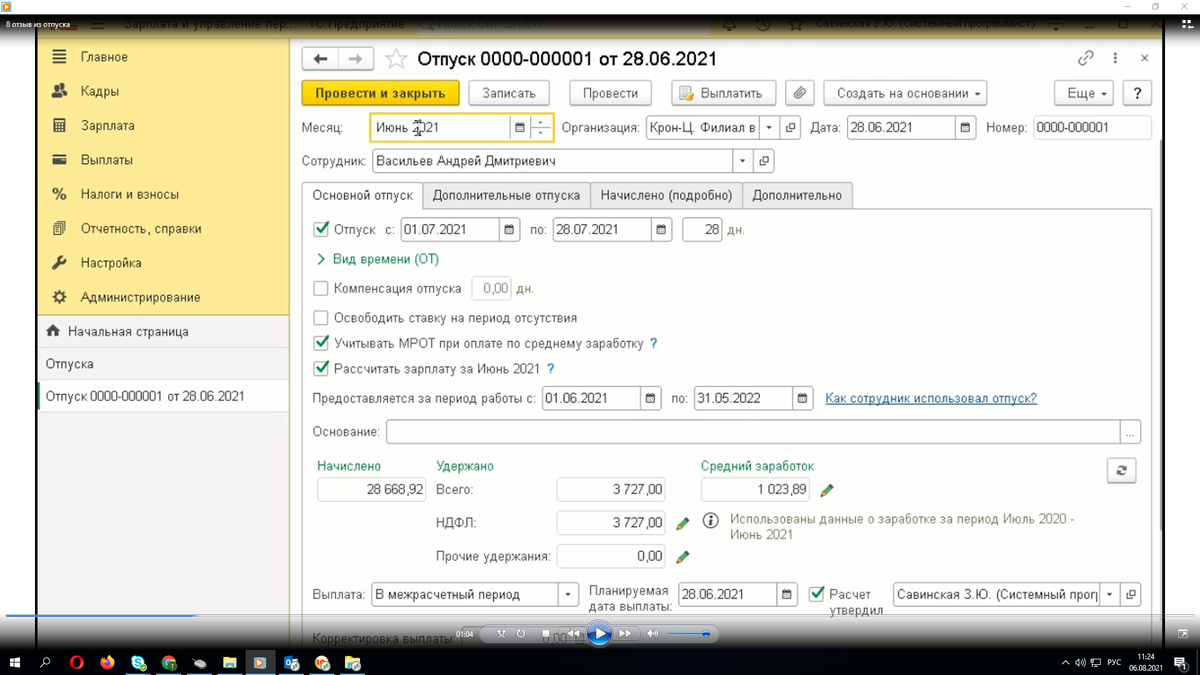
Task: Edit average earnings with pencil icon
Action: click(826, 490)
